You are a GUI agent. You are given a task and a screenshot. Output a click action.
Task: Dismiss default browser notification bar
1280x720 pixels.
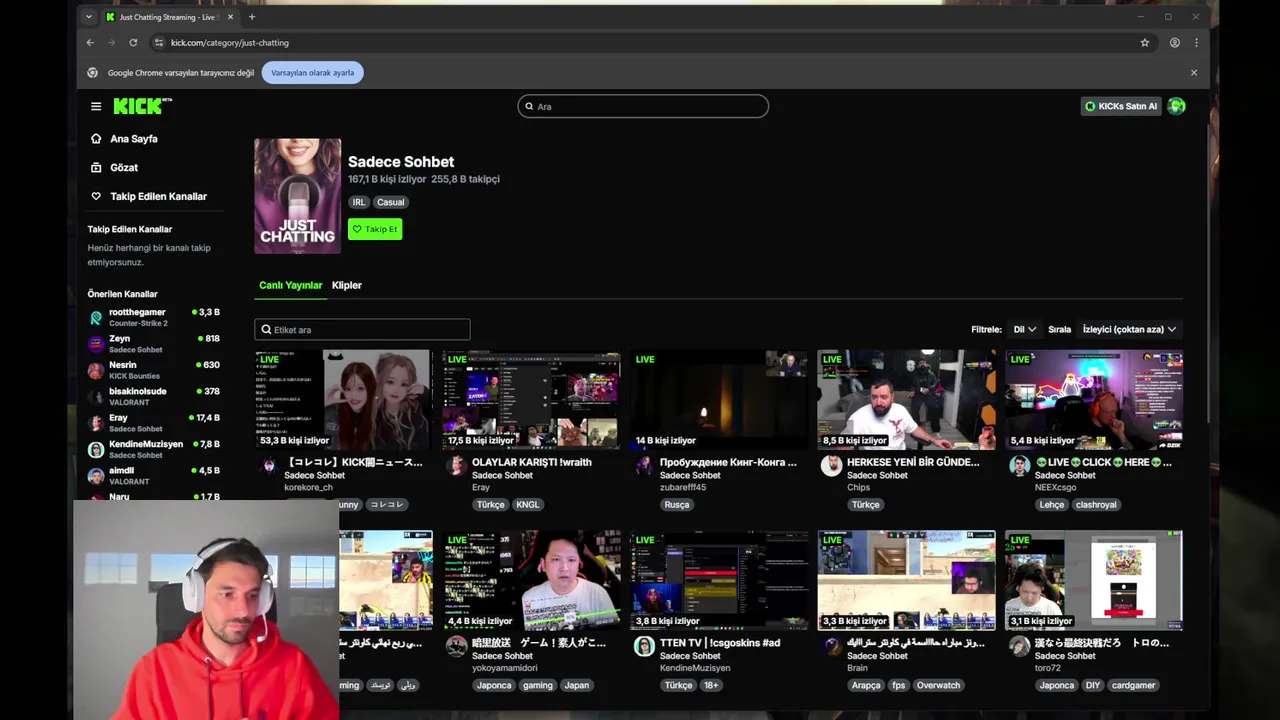point(1193,73)
